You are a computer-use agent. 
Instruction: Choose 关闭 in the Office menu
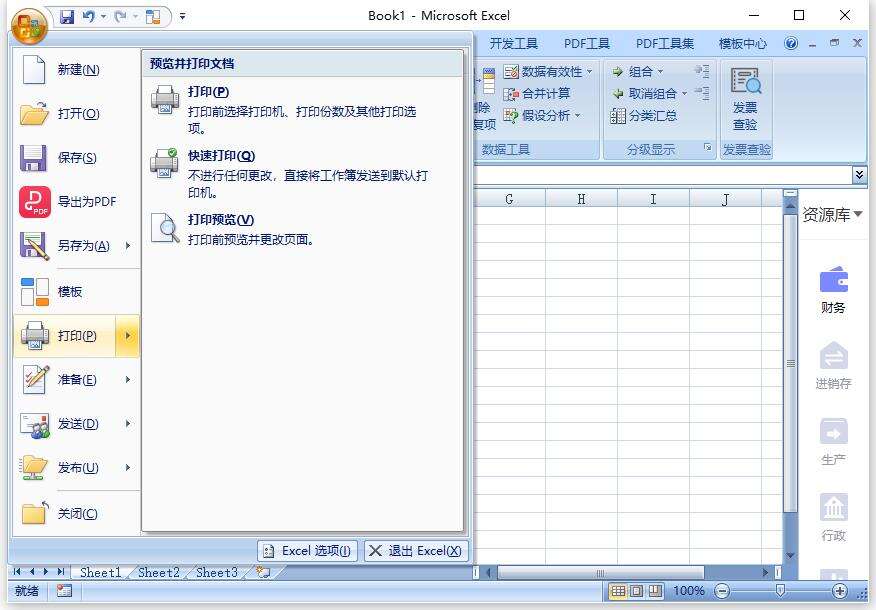click(x=77, y=513)
